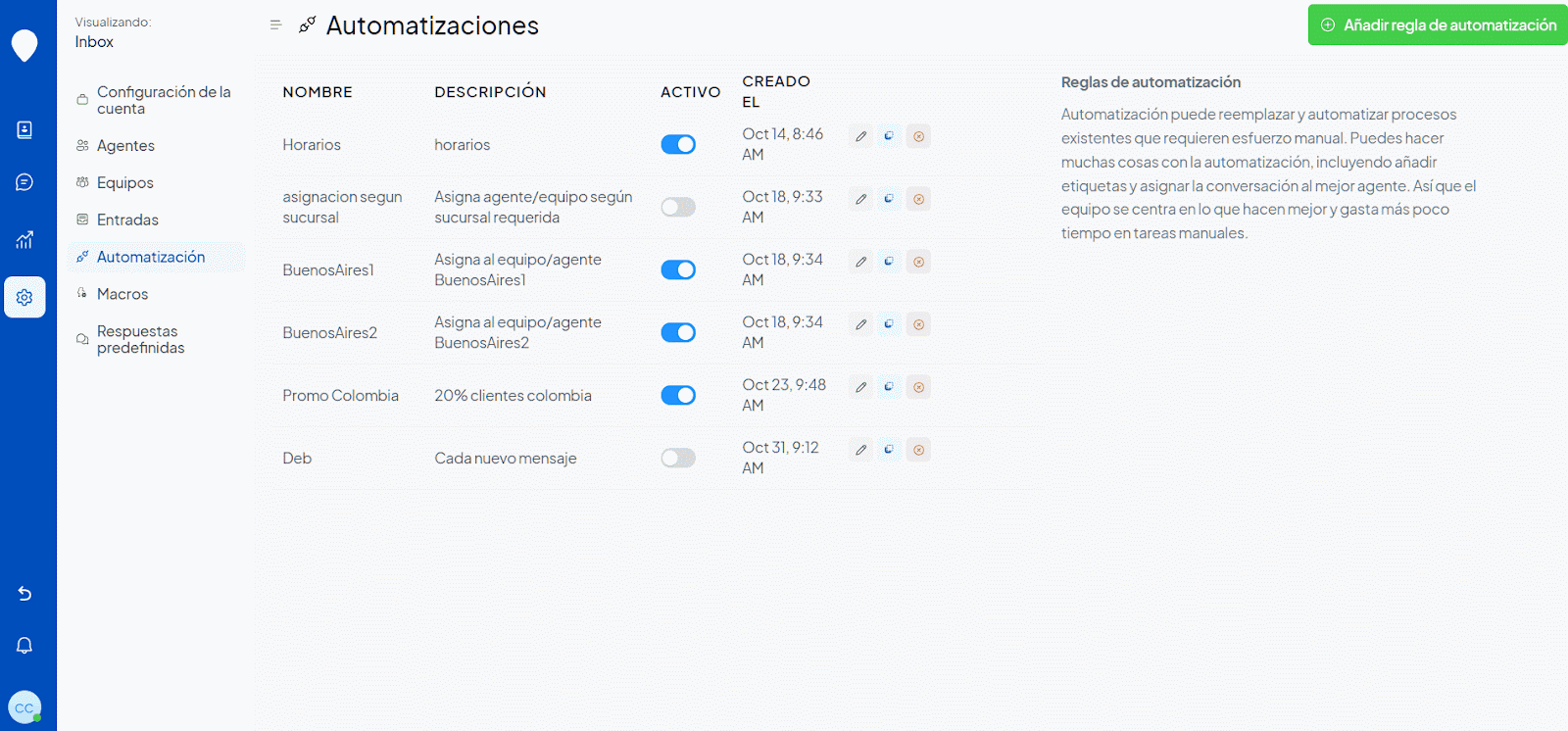Screen dimensions: 1568x731
Task: Edit the 'asignacion segun sucursal' rule
Action: 860,199
